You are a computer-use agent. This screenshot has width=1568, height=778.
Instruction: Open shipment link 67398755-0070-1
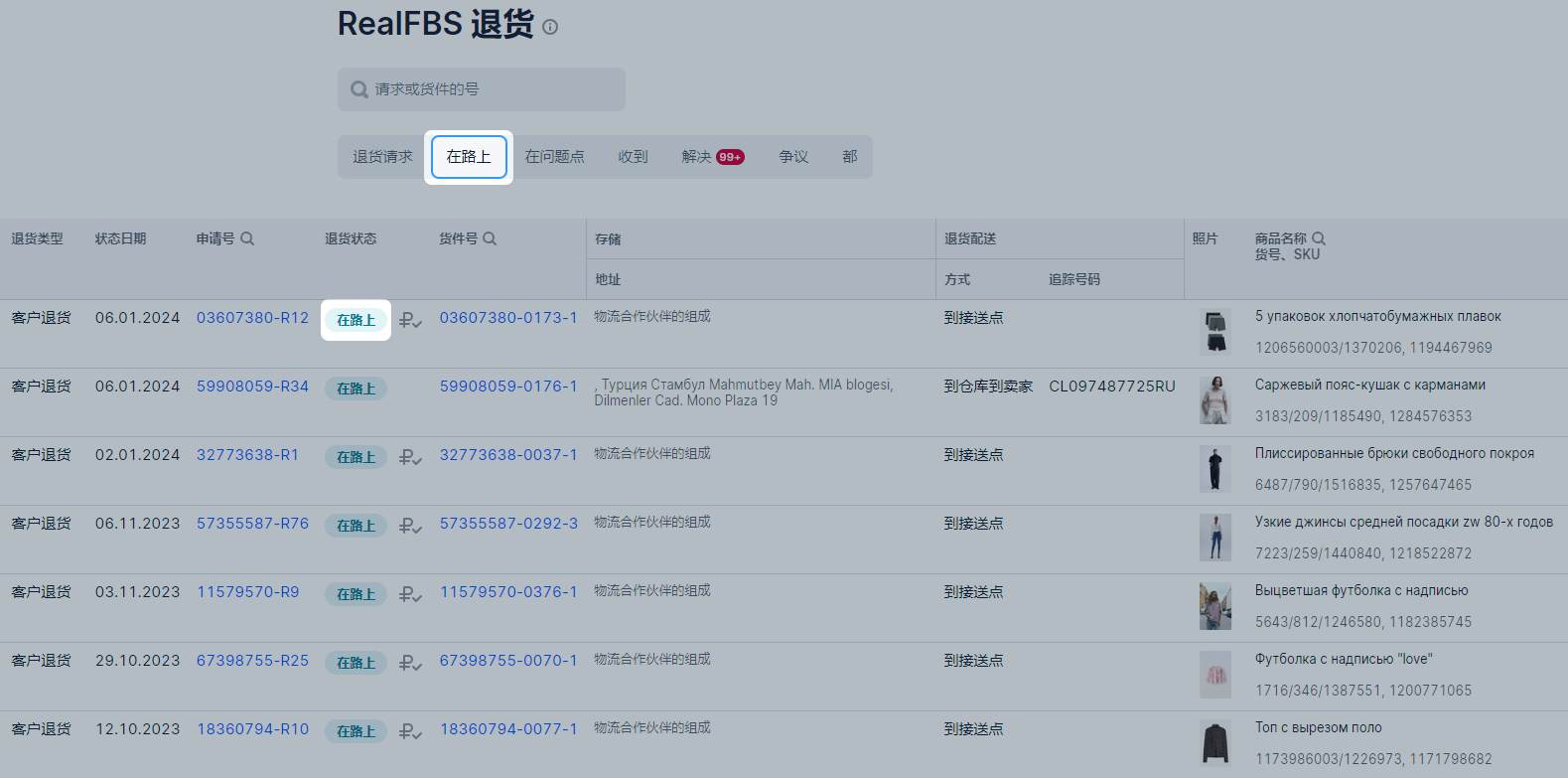pos(508,661)
